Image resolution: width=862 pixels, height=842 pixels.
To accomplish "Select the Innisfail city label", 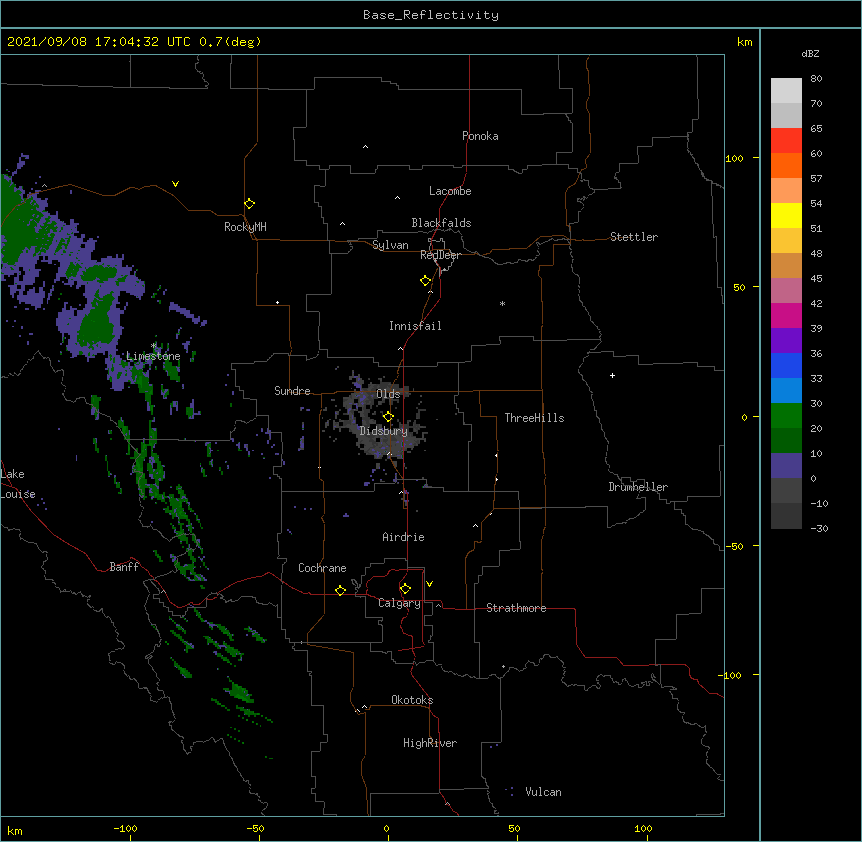I will click(x=415, y=326).
